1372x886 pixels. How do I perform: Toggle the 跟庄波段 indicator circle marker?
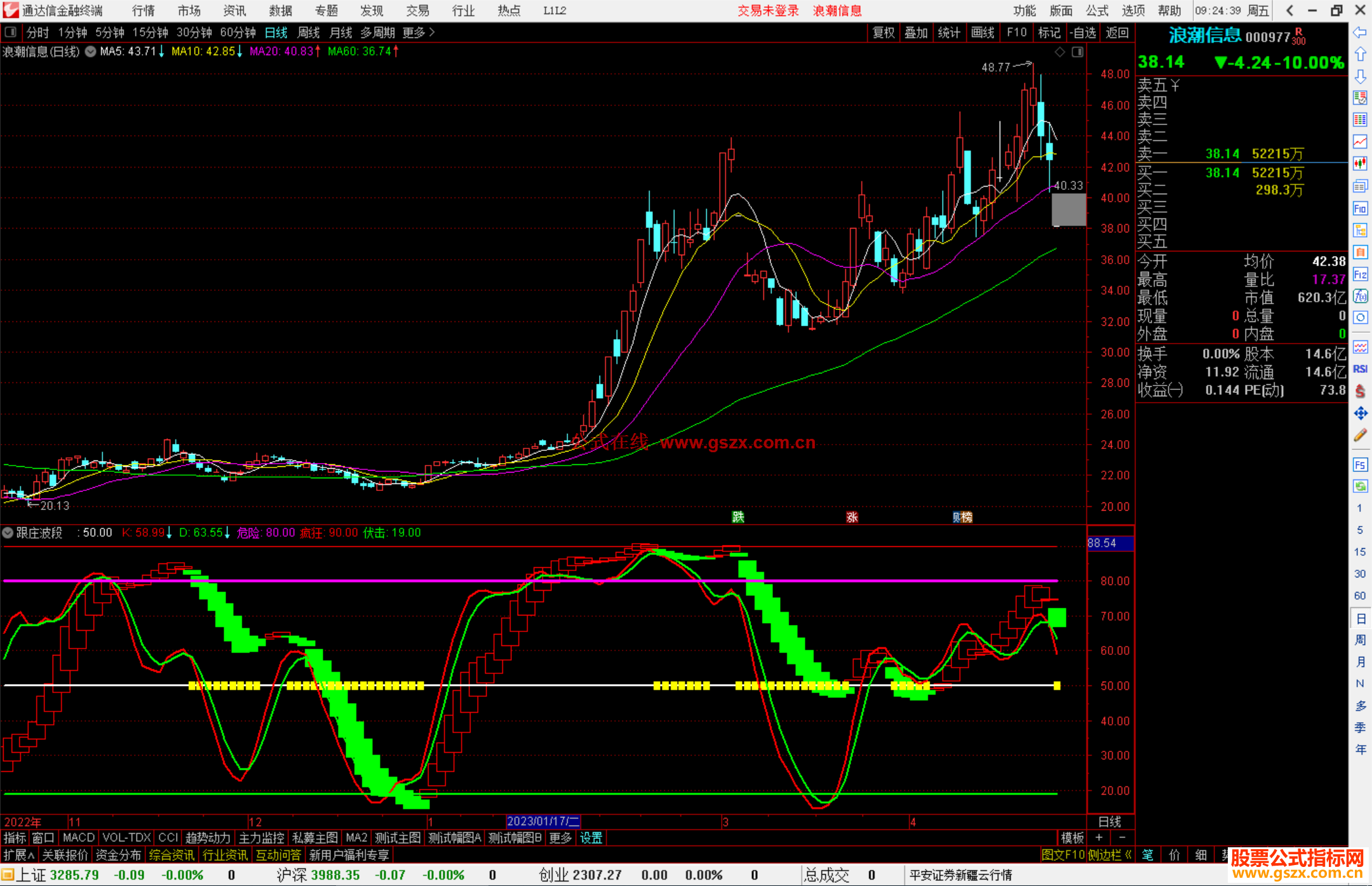8,533
